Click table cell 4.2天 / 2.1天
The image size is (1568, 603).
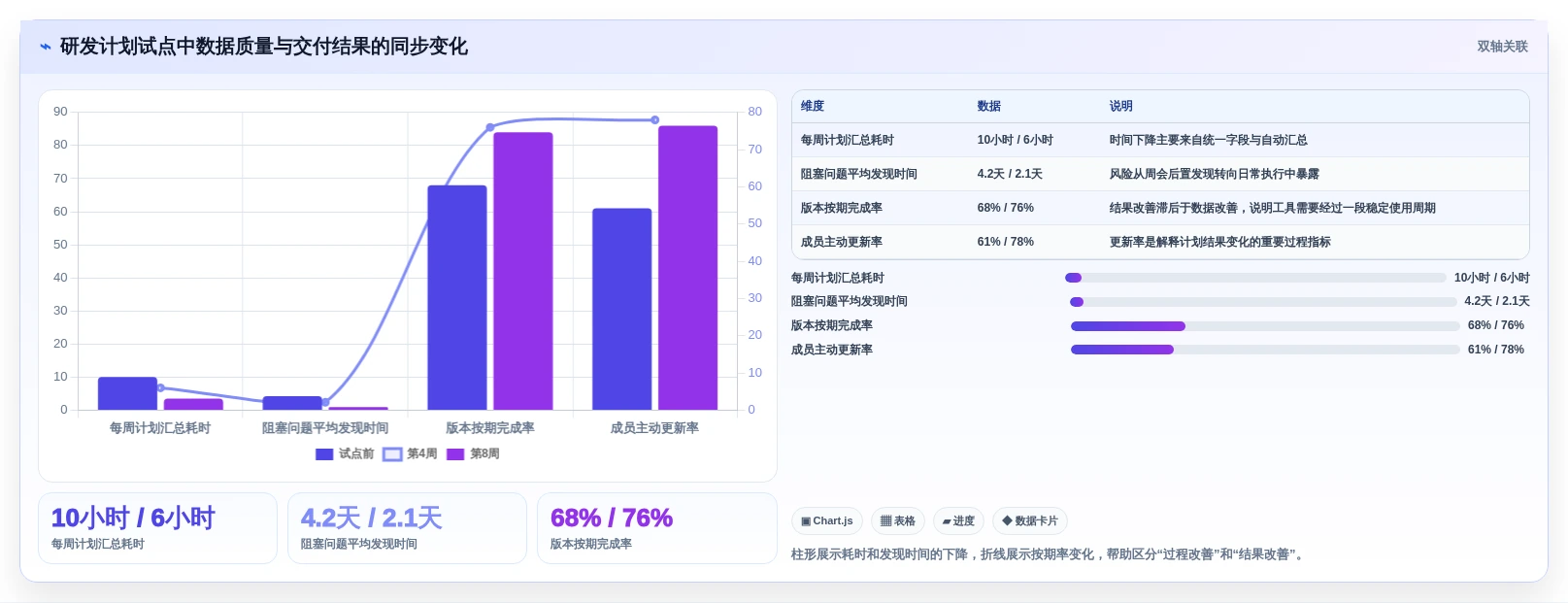tap(1010, 175)
